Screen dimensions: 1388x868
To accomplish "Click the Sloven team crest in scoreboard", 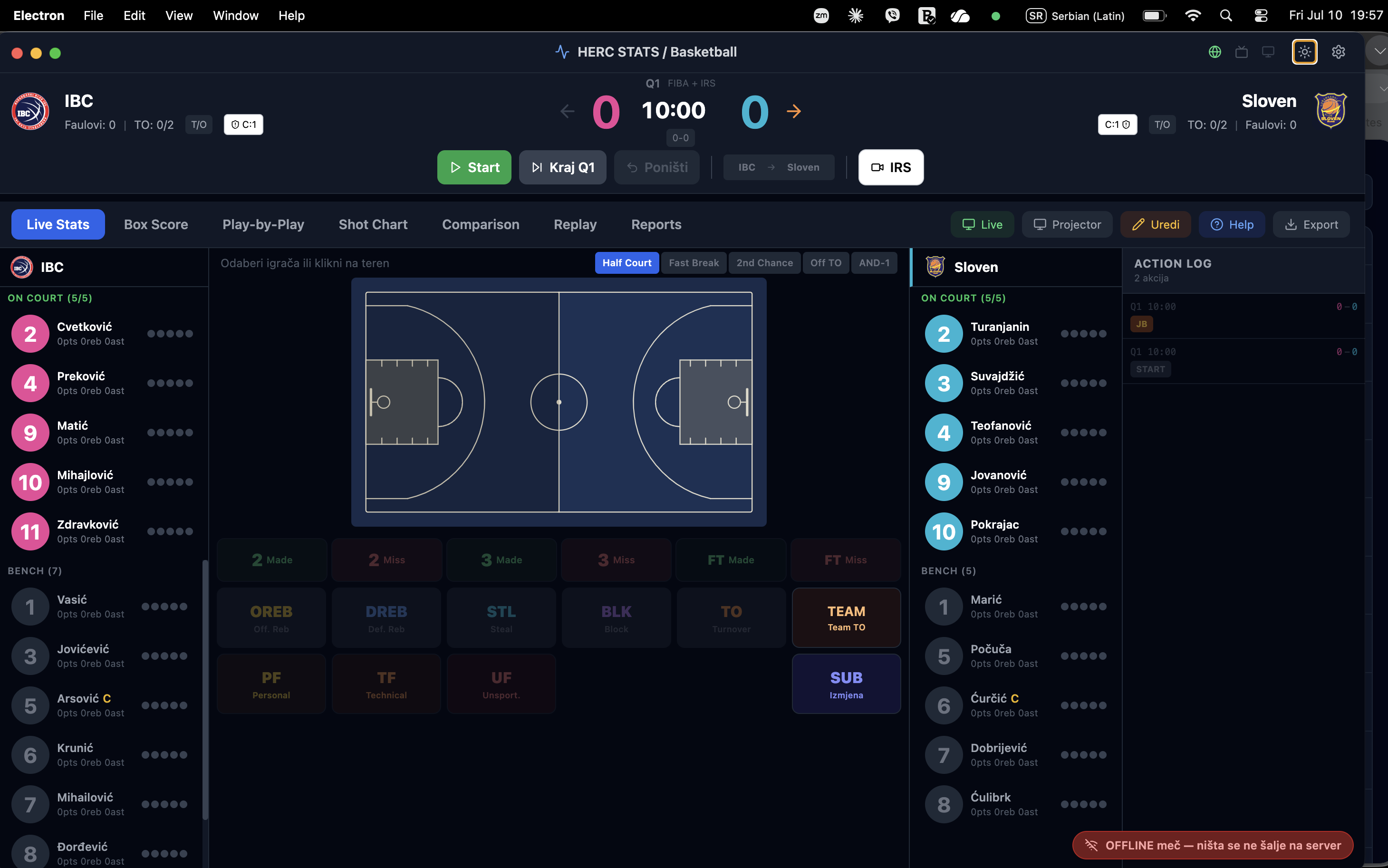I will coord(1330,110).
